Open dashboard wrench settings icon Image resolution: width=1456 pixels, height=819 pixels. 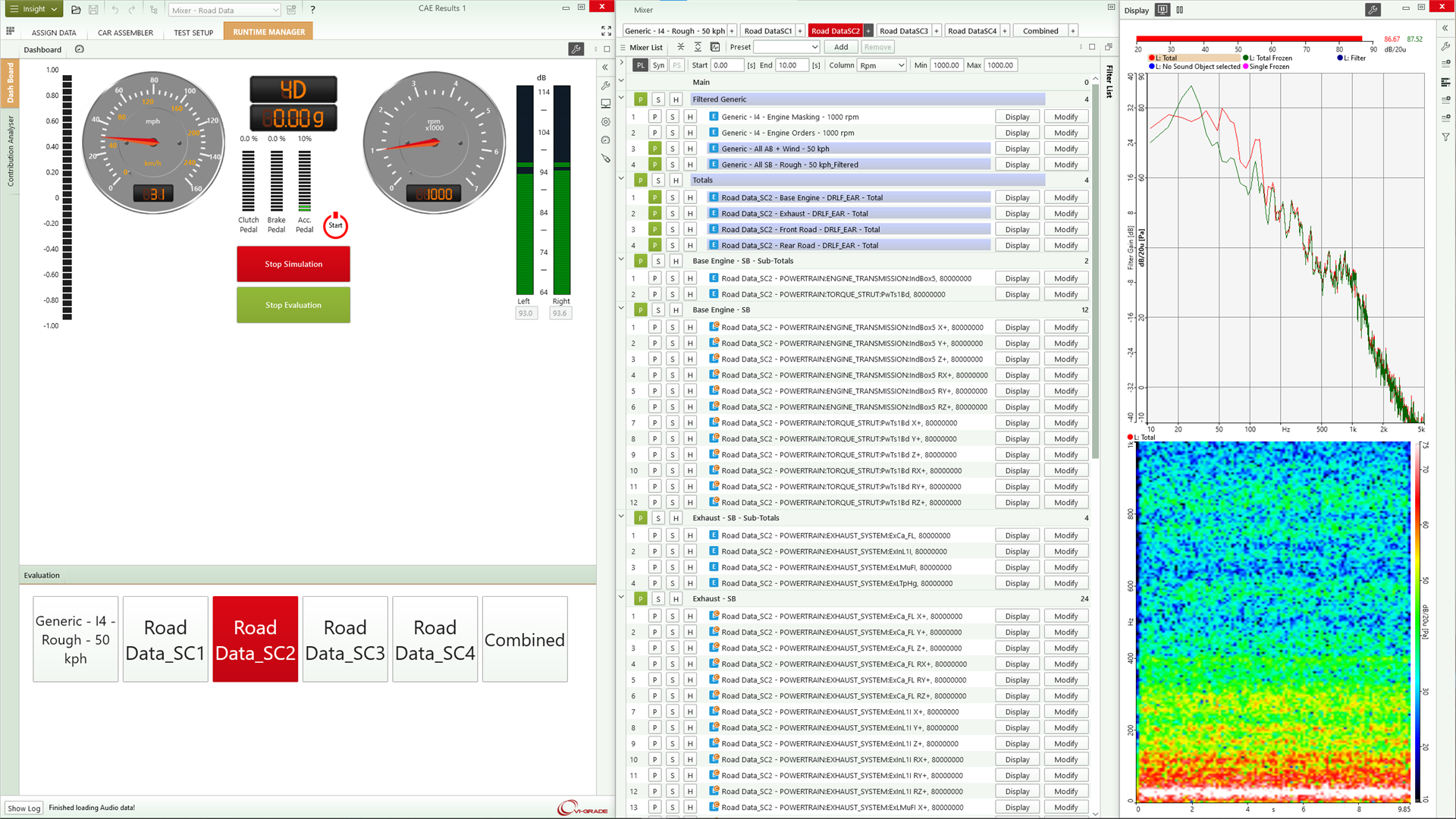click(576, 49)
